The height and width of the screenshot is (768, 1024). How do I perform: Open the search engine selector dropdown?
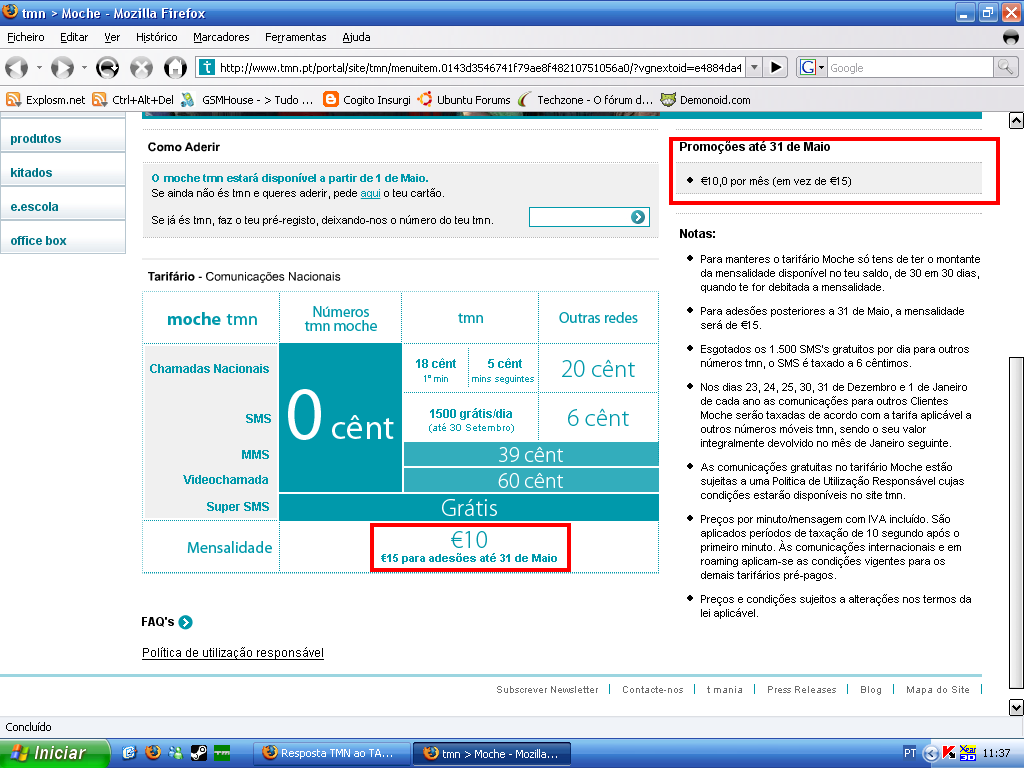coord(822,67)
